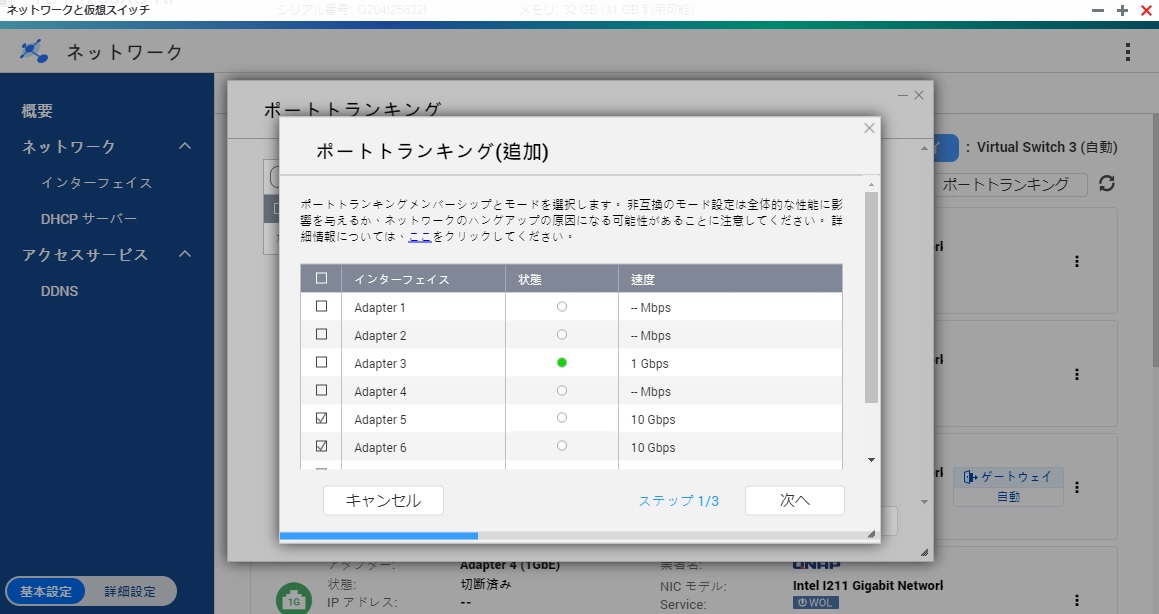Click the refresh icon beside port trunking
The width and height of the screenshot is (1159, 614).
(1106, 184)
